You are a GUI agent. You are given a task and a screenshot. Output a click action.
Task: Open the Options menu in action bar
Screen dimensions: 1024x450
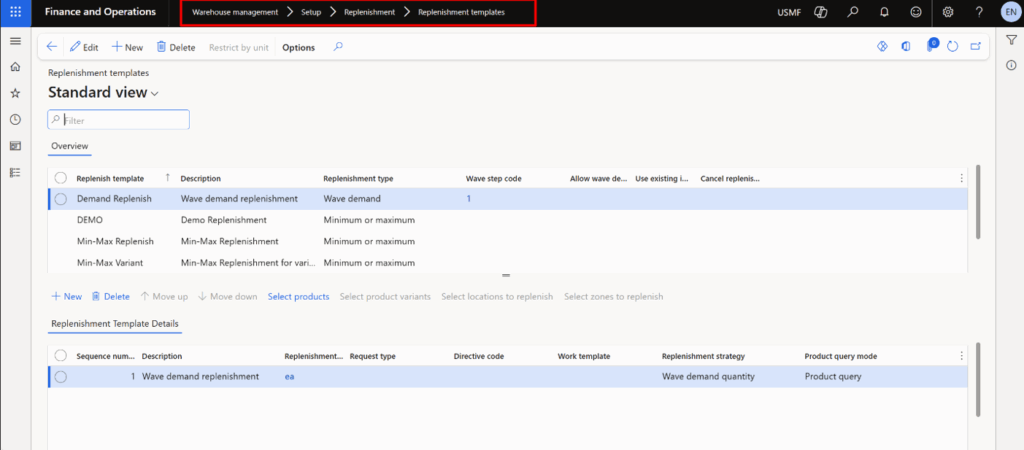point(298,47)
